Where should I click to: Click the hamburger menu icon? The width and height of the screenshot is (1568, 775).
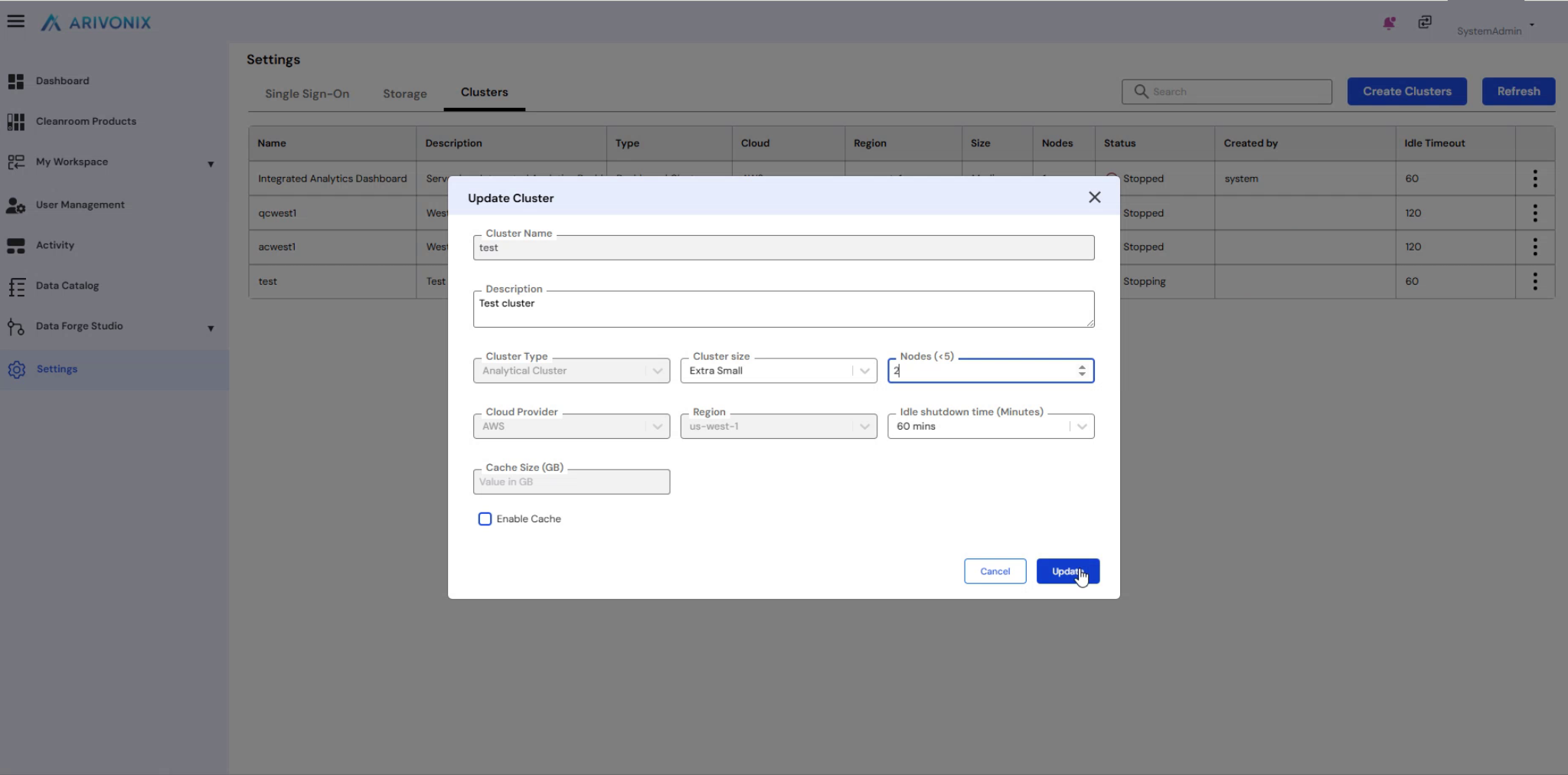click(x=15, y=21)
